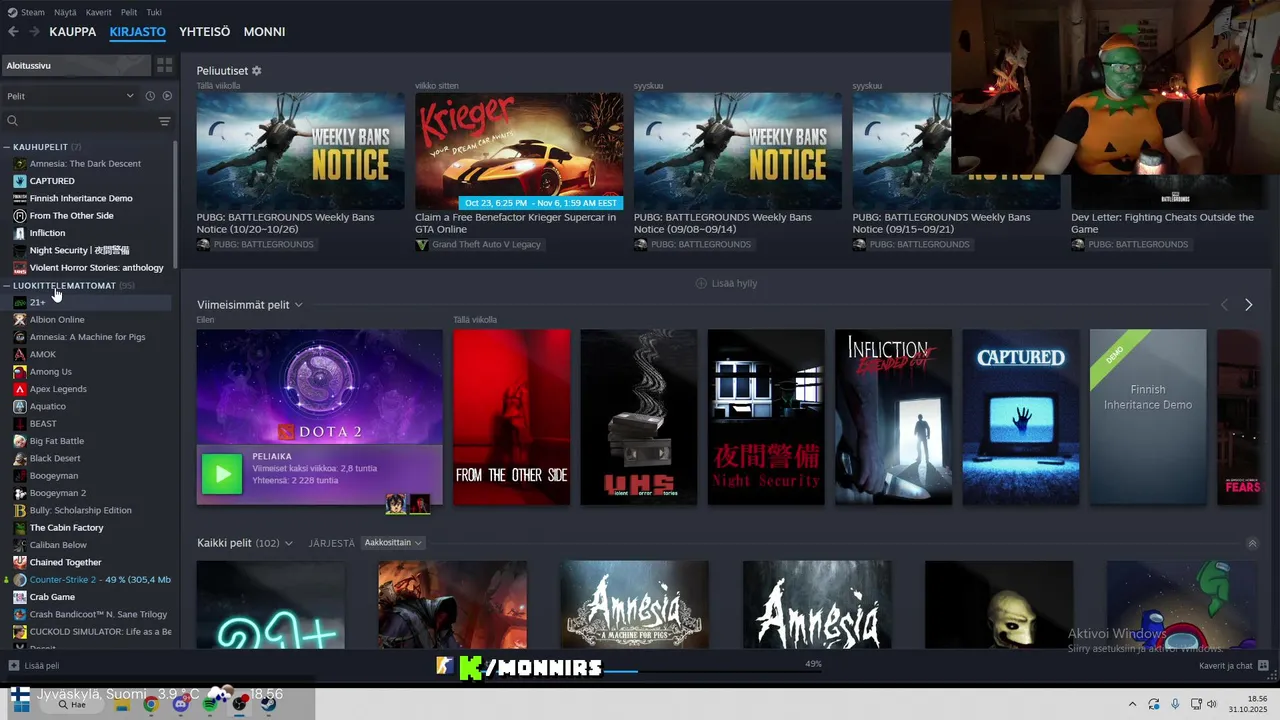Collapse the KAUHUPELIT category

pyautogui.click(x=7, y=147)
